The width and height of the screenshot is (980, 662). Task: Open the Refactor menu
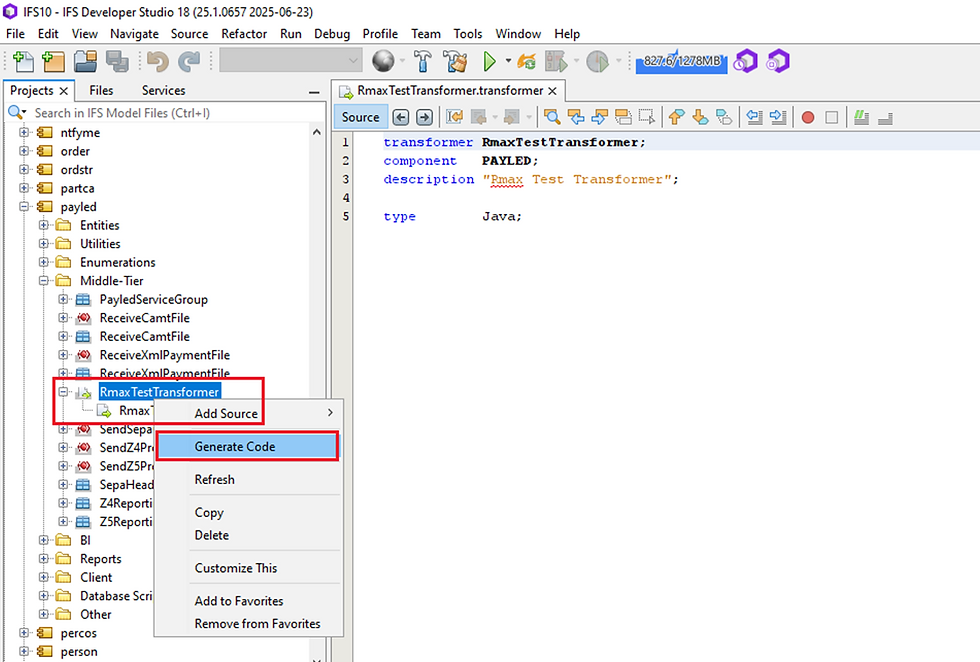click(x=244, y=34)
